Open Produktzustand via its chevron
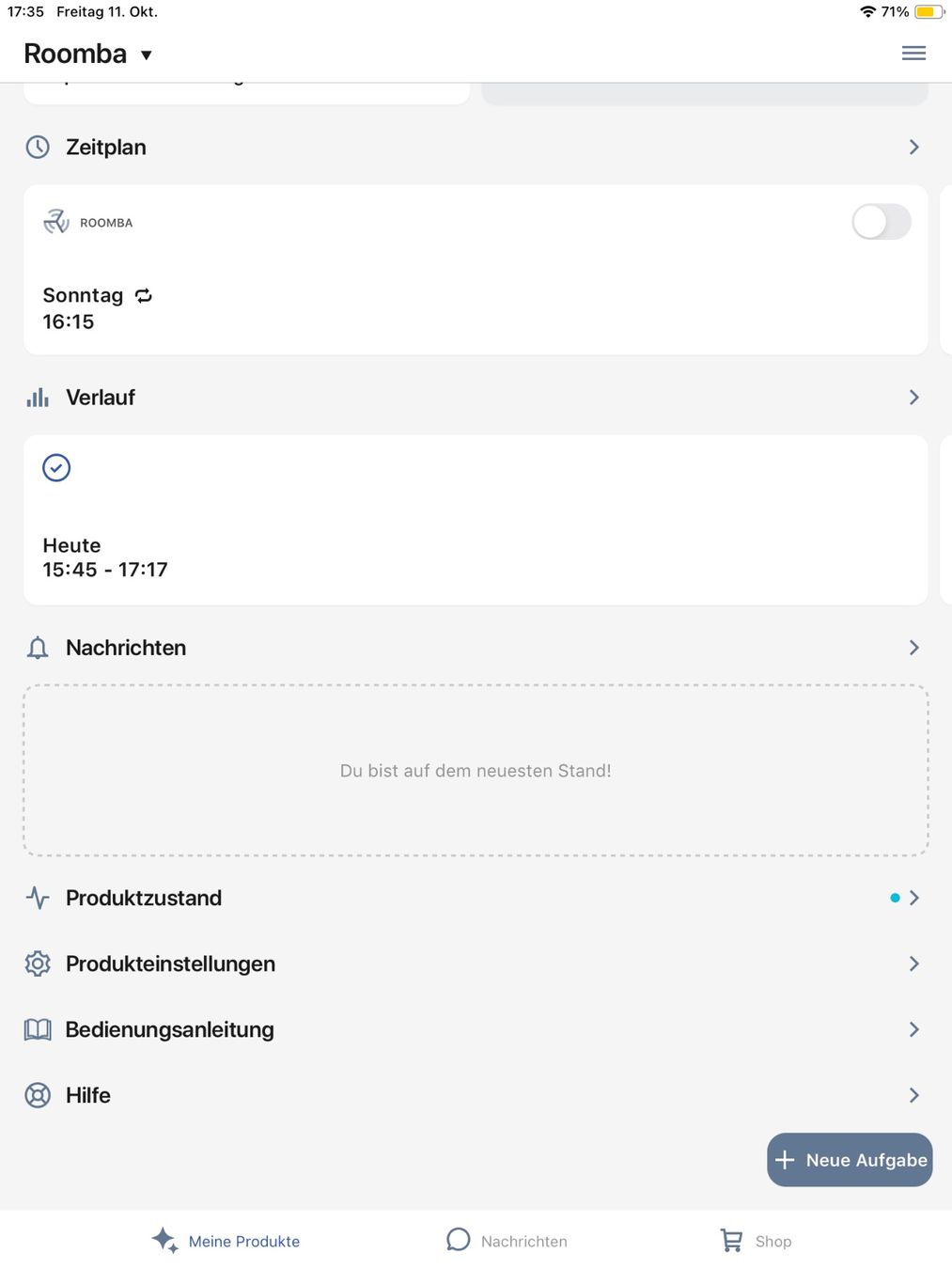The height and width of the screenshot is (1269, 952). pyautogui.click(x=913, y=898)
